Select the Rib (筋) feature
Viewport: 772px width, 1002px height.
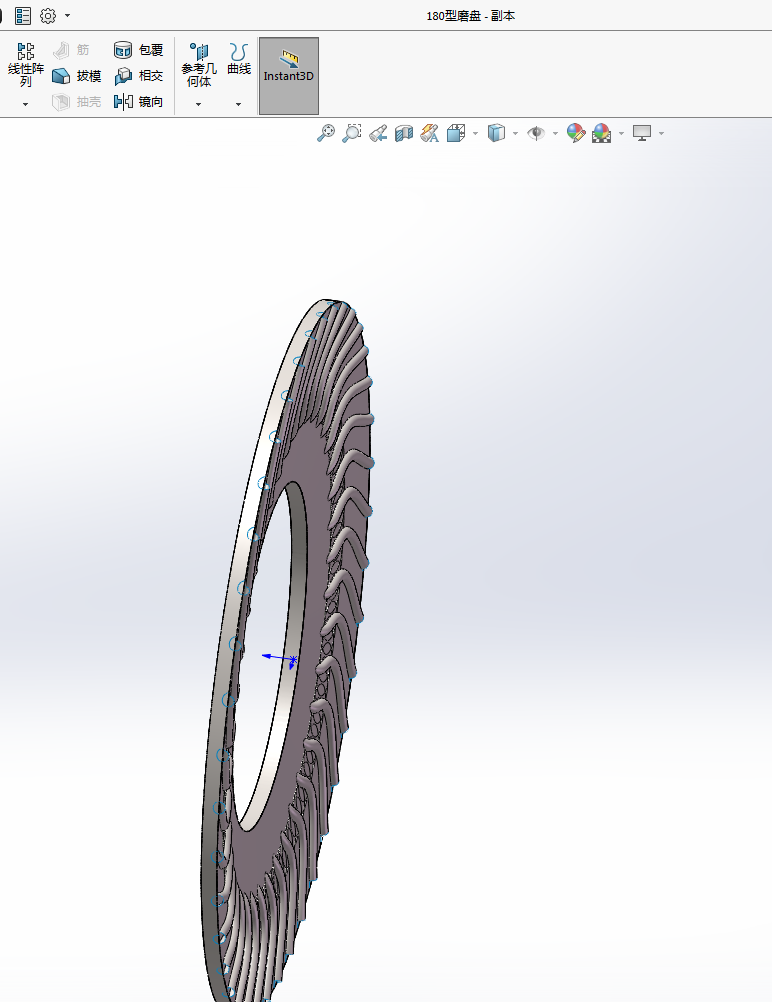click(x=71, y=50)
